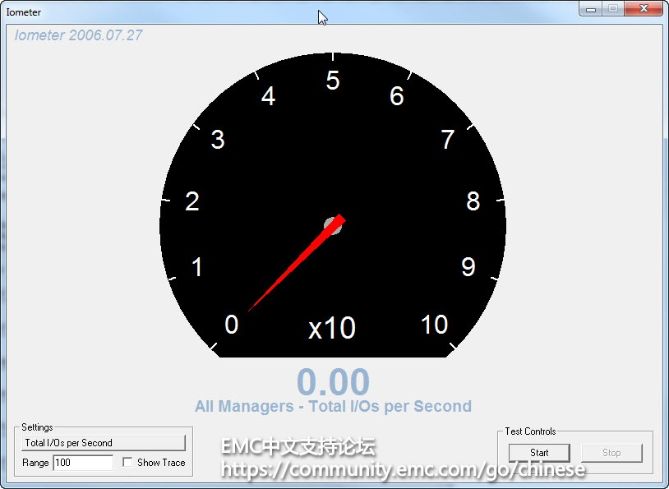Image resolution: width=669 pixels, height=489 pixels.
Task: Enable the Show Trace checkbox
Action: coord(127,463)
